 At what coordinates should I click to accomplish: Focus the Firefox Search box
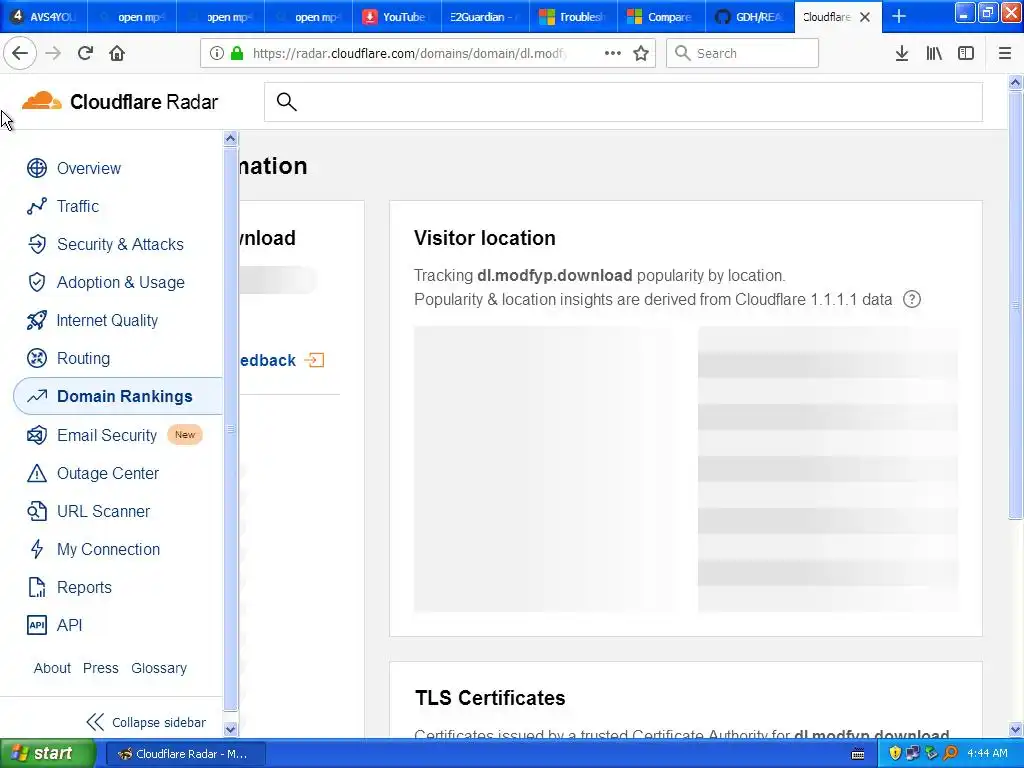[x=742, y=53]
